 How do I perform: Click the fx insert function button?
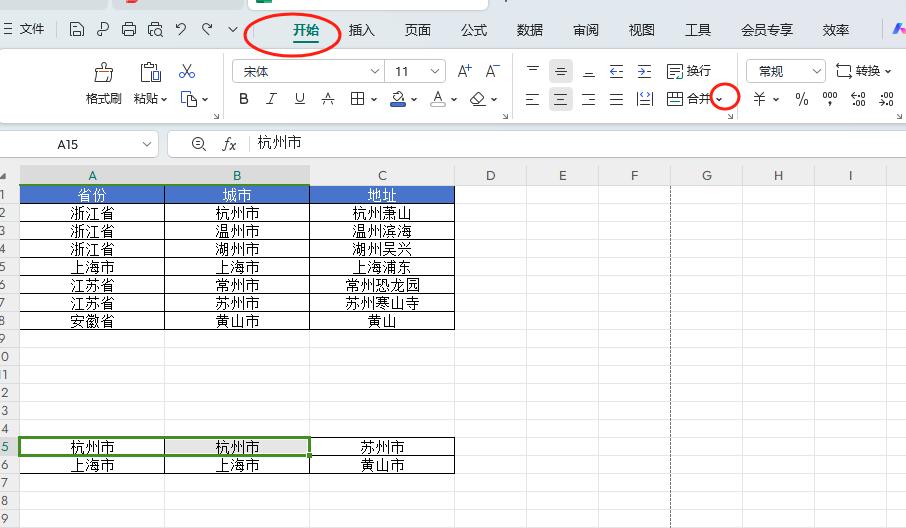[229, 144]
